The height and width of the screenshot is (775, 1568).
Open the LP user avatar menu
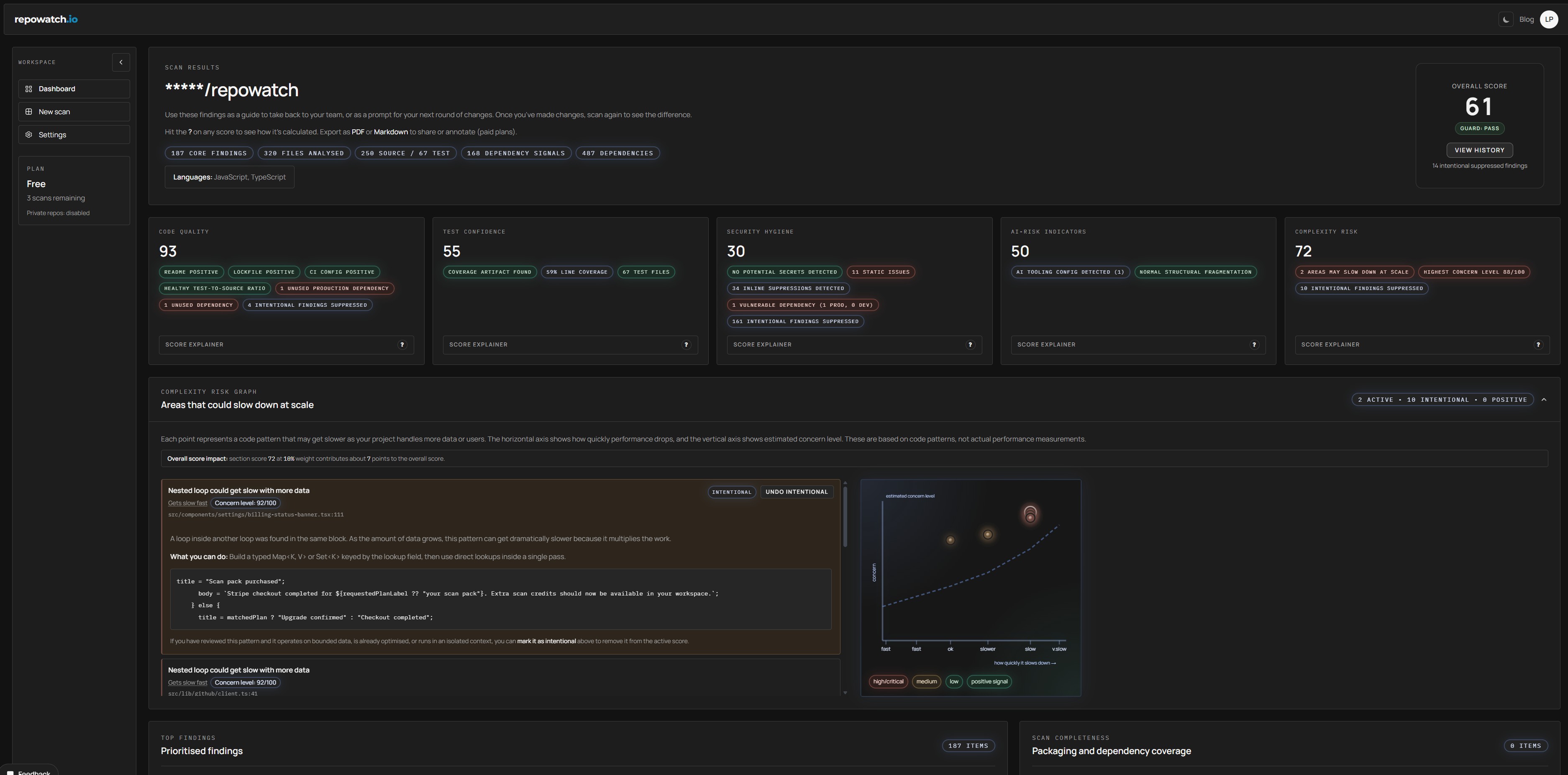pos(1548,20)
